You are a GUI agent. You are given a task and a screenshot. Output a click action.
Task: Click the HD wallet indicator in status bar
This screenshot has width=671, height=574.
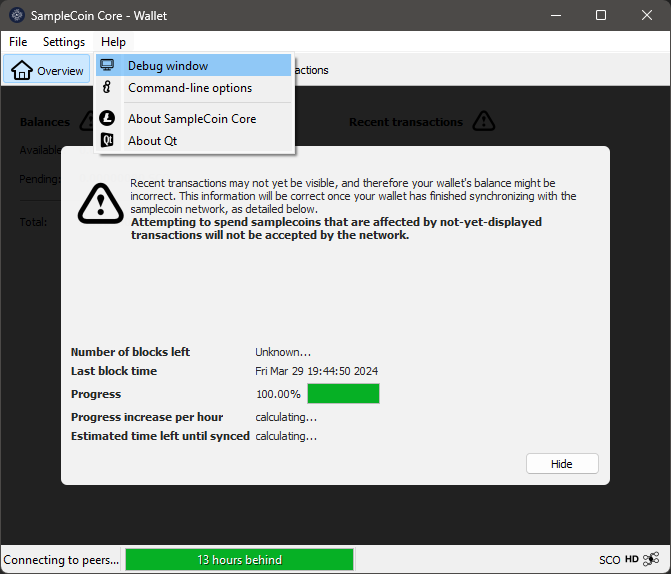[631, 559]
